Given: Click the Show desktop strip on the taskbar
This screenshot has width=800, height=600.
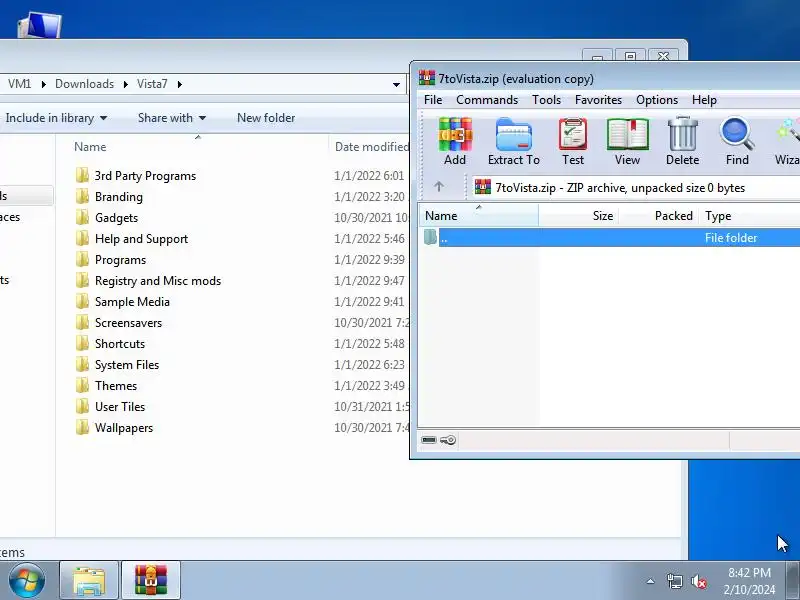Looking at the screenshot, I should pos(793,580).
